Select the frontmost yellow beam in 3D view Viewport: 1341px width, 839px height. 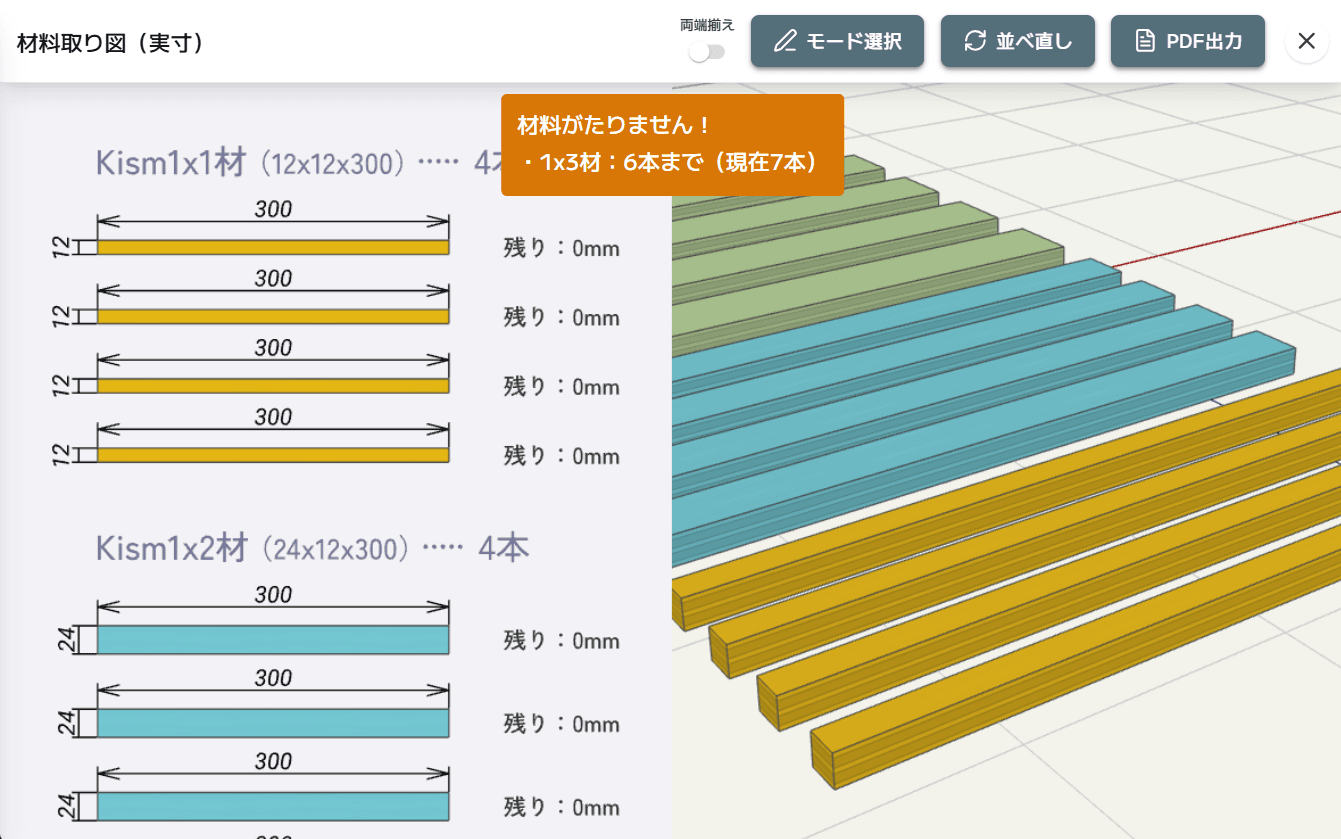pyautogui.click(x=1080, y=642)
